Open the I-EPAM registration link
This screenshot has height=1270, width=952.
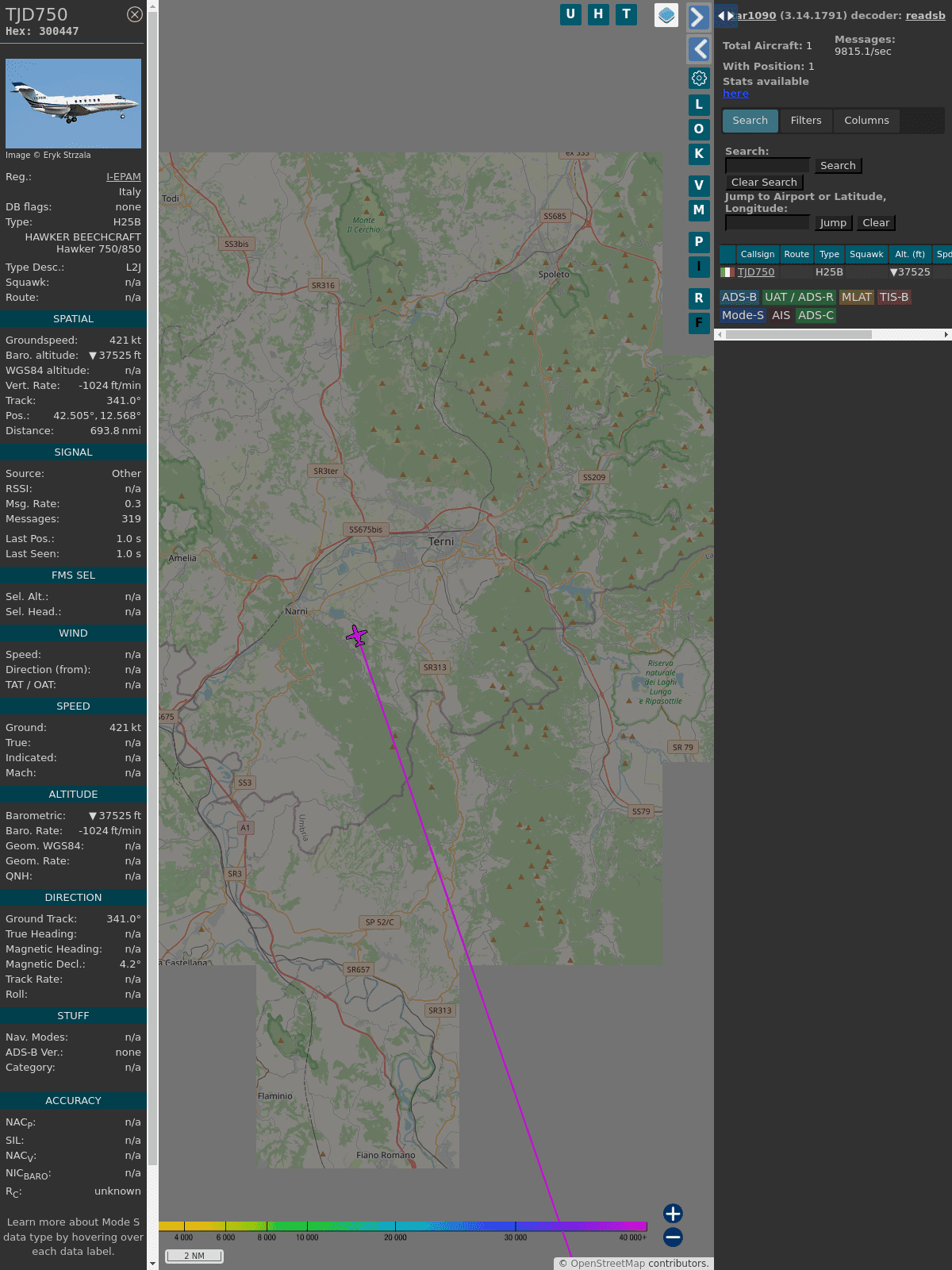124,177
